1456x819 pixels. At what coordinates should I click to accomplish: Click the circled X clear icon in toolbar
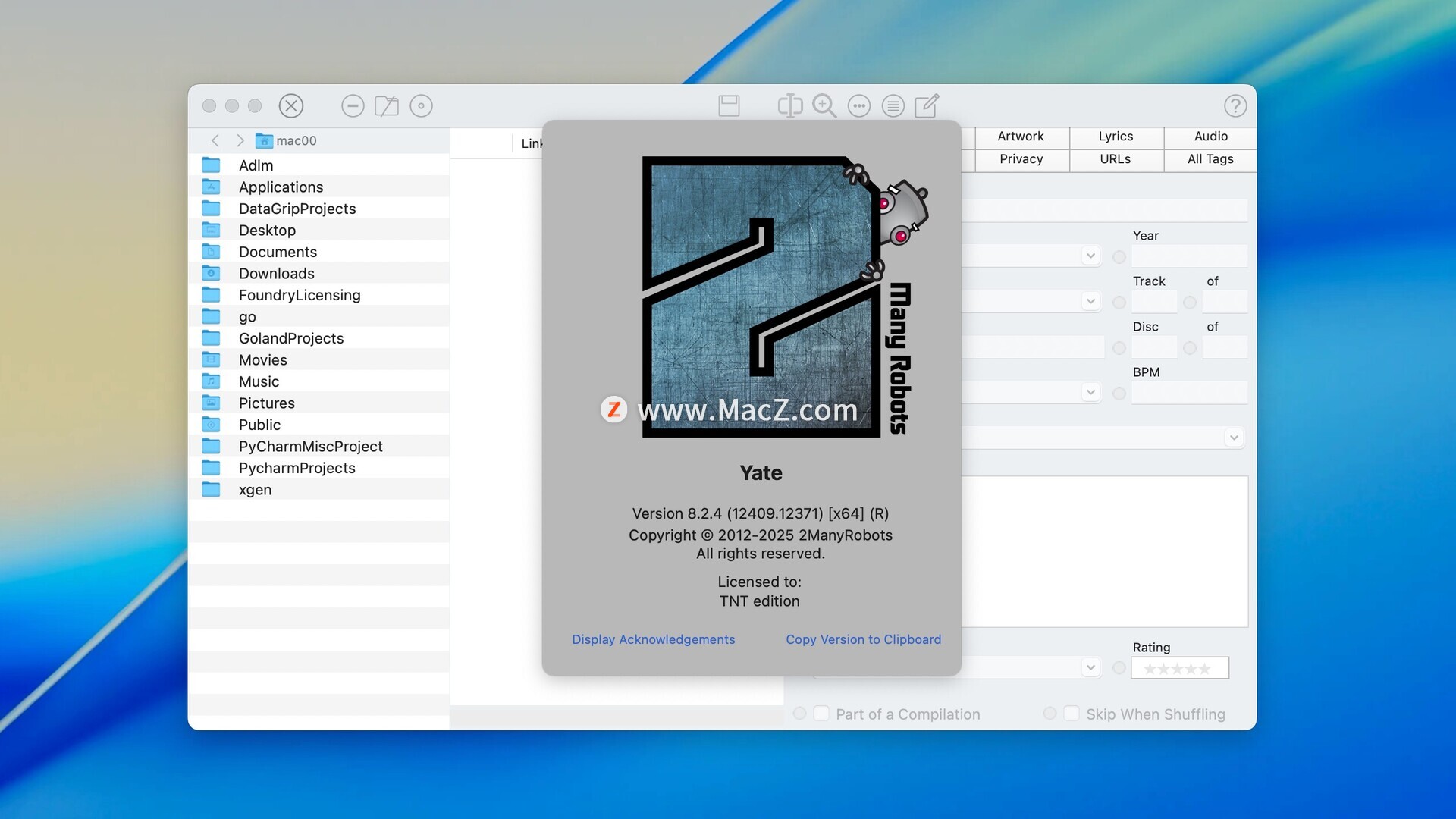tap(291, 105)
